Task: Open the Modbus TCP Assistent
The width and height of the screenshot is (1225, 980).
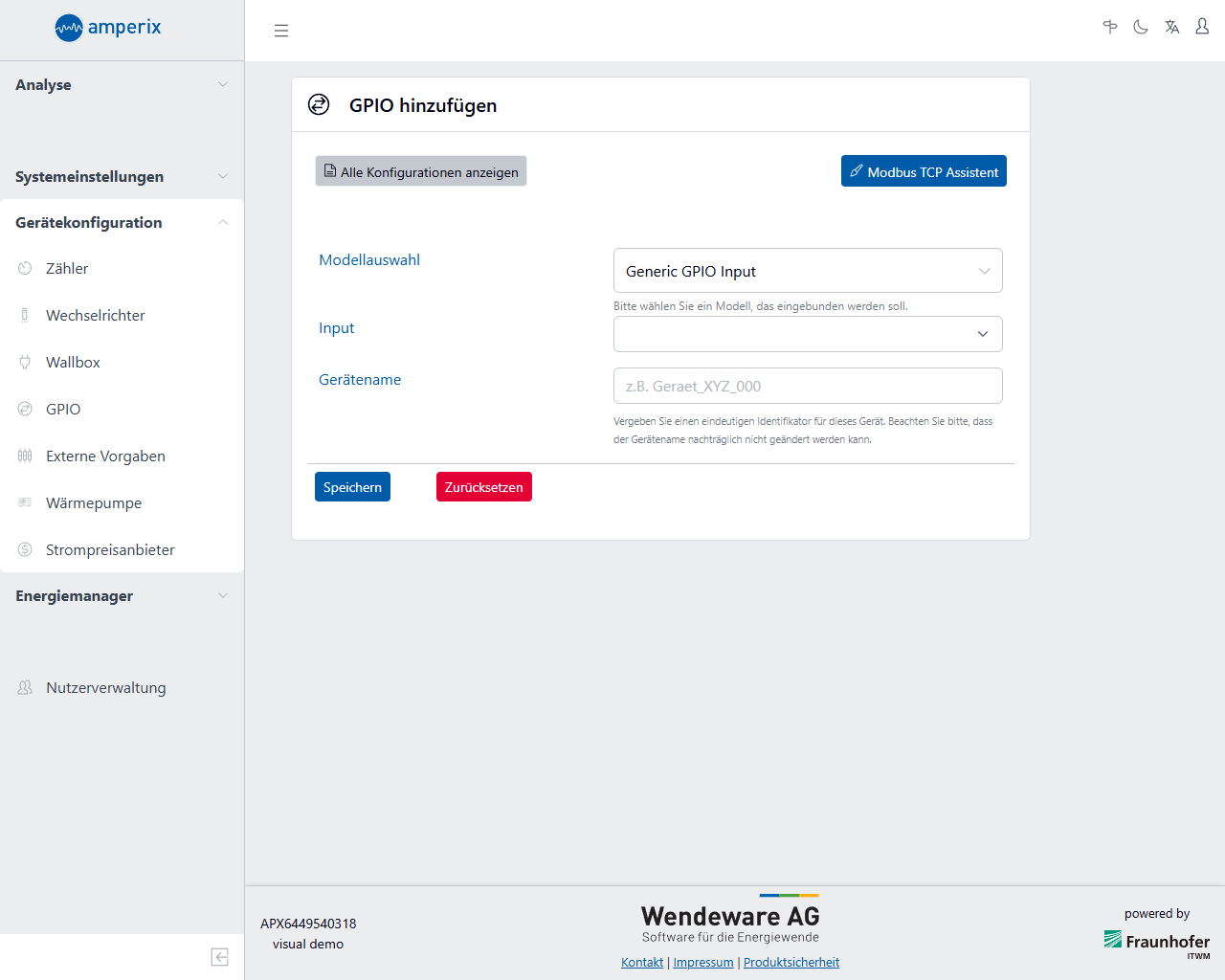Action: [924, 171]
